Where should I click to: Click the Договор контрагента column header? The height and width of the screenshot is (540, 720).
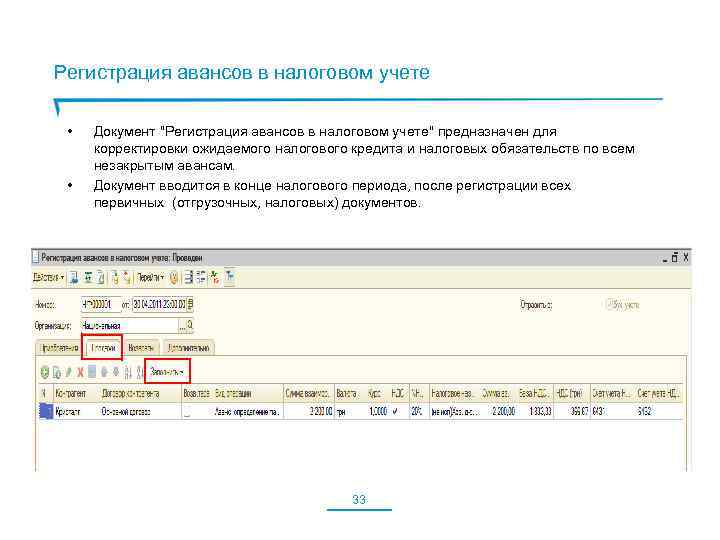coord(141,394)
